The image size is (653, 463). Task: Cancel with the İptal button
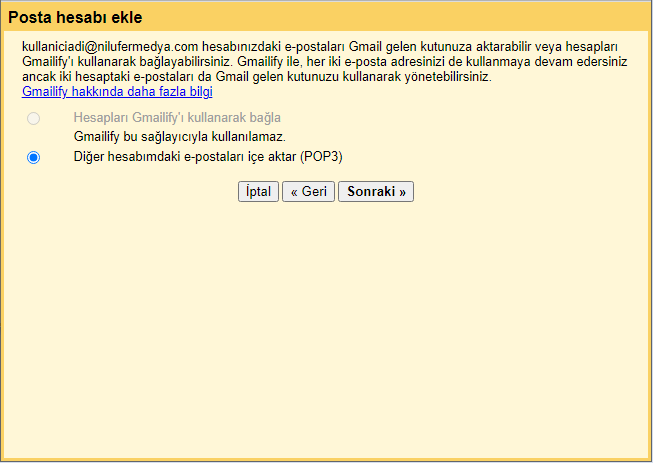coord(258,192)
